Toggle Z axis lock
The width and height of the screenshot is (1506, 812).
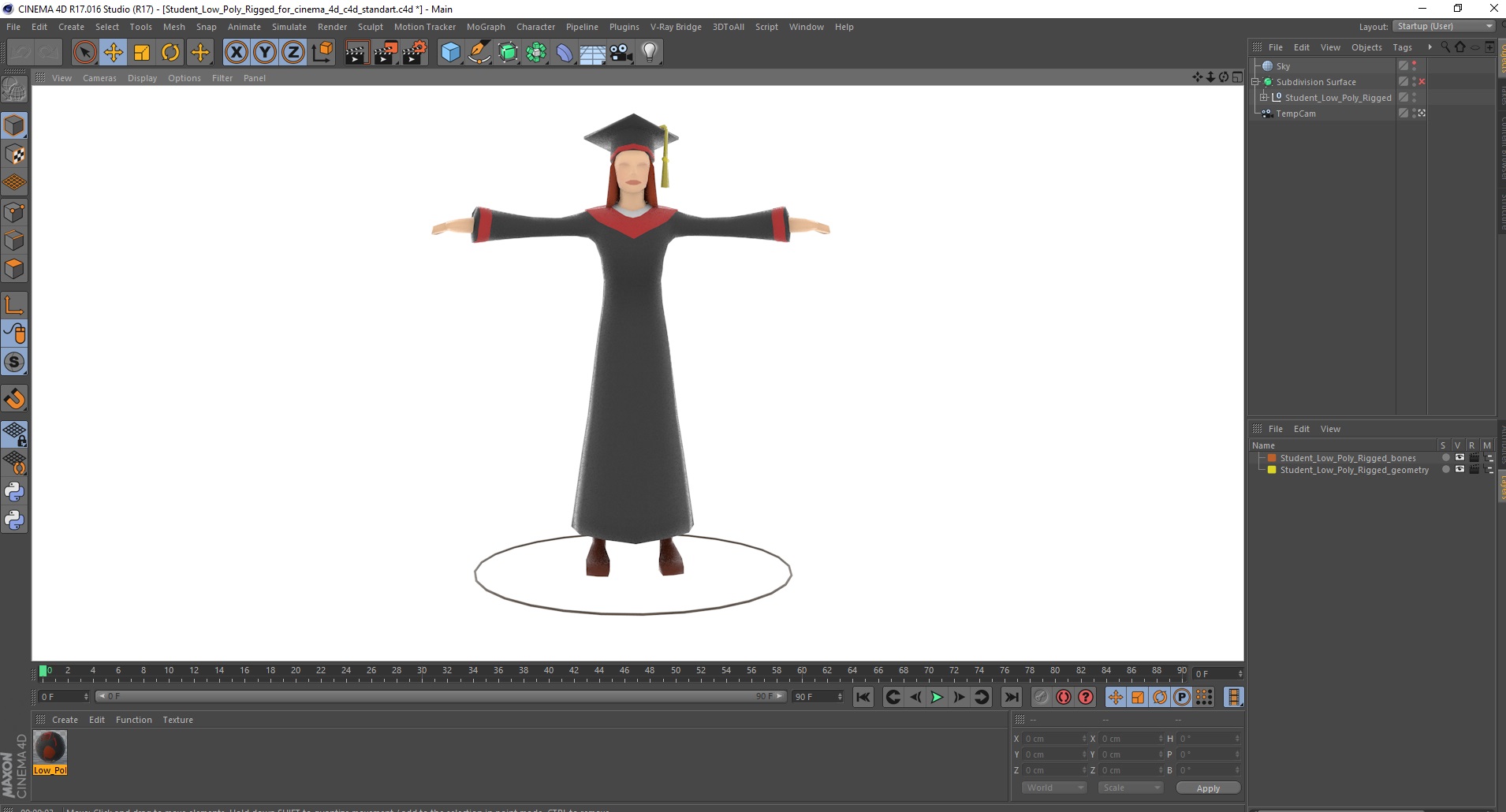(293, 53)
